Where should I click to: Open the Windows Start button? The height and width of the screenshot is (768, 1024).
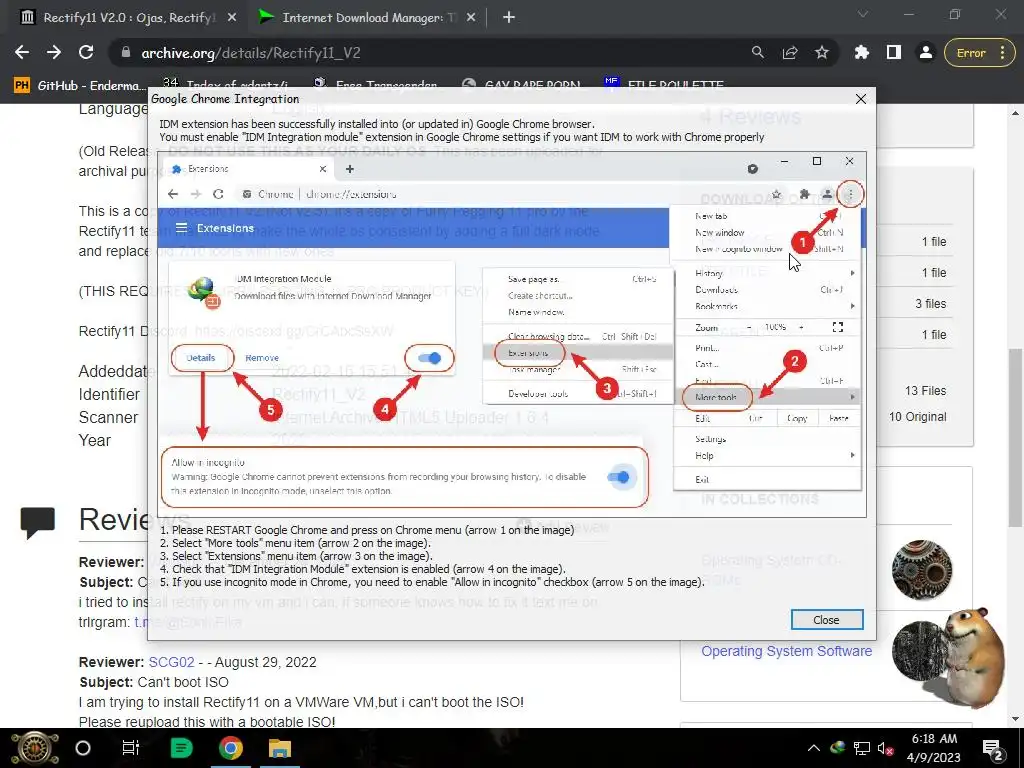34,748
